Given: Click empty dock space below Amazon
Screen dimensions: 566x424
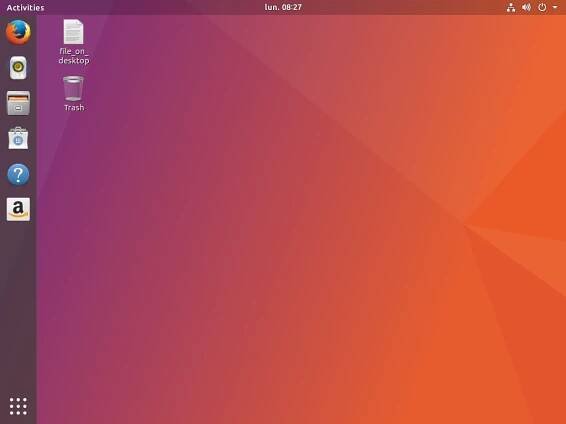Looking at the screenshot, I should point(18,307).
